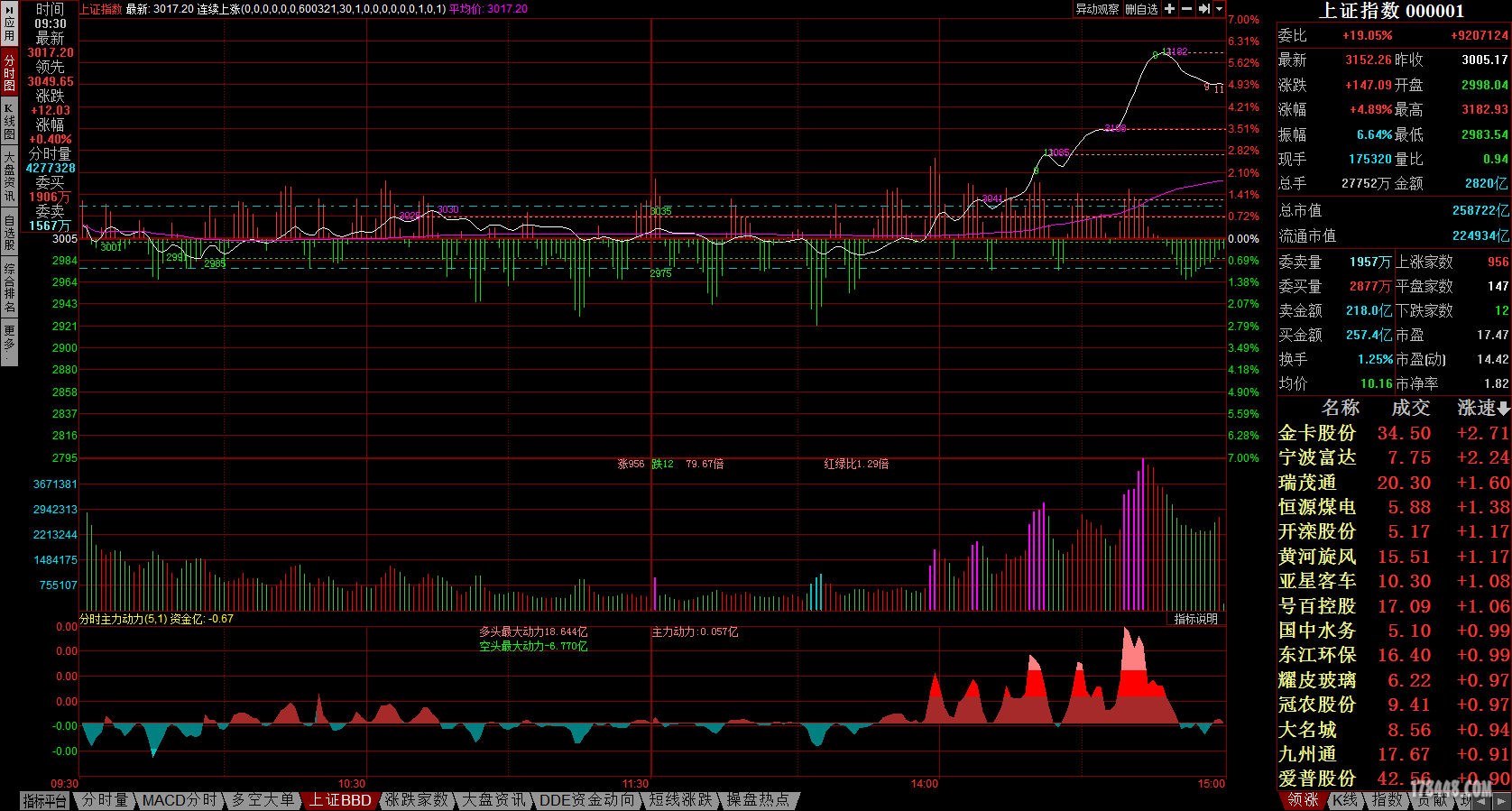Switch to 分时图 in left sidebar
This screenshot has height=811, width=1512.
pyautogui.click(x=9, y=72)
